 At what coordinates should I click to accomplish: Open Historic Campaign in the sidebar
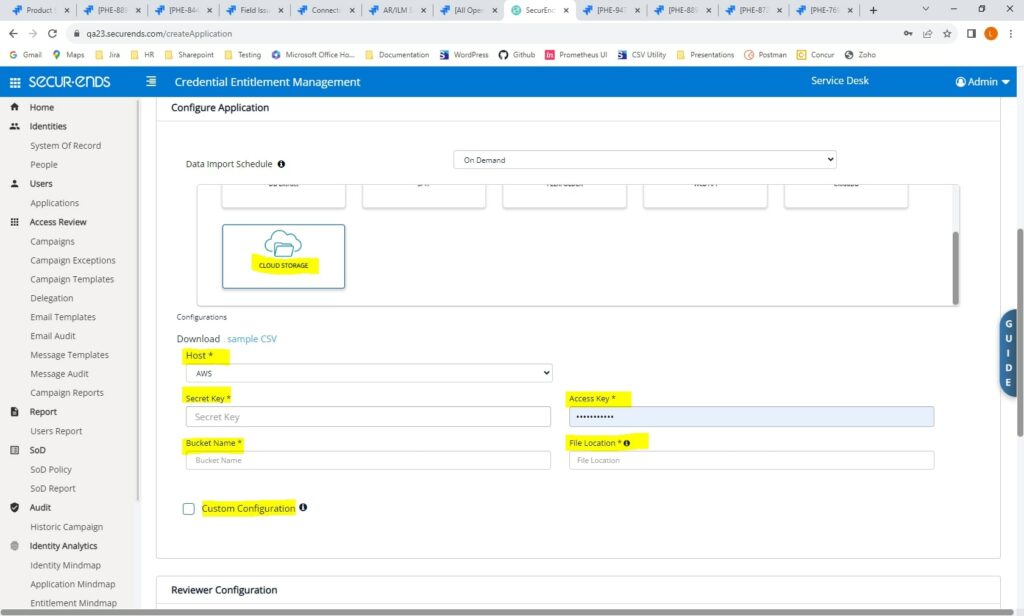coord(67,527)
